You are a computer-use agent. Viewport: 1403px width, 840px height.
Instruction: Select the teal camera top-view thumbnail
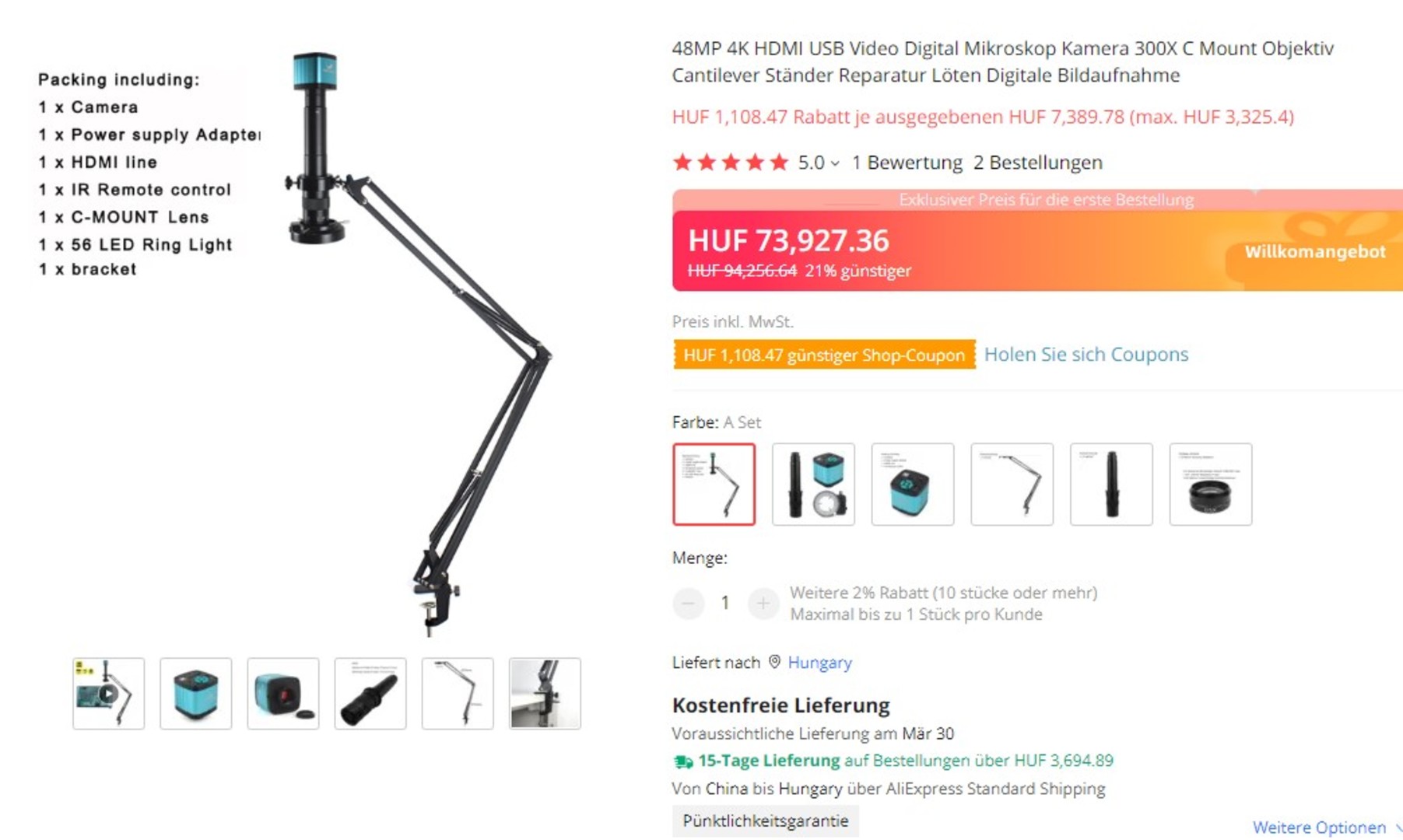[x=195, y=693]
